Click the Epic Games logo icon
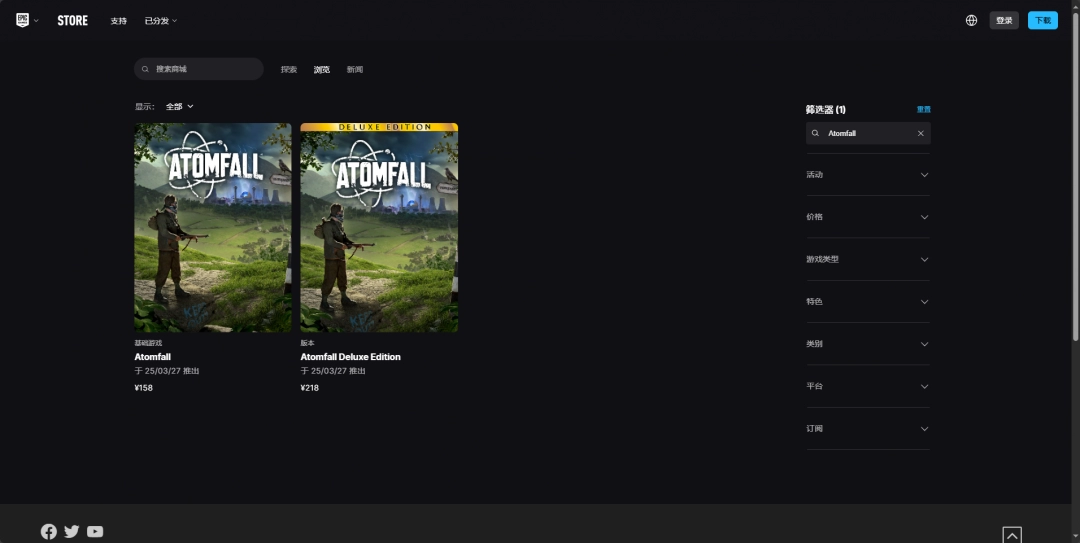 22,20
